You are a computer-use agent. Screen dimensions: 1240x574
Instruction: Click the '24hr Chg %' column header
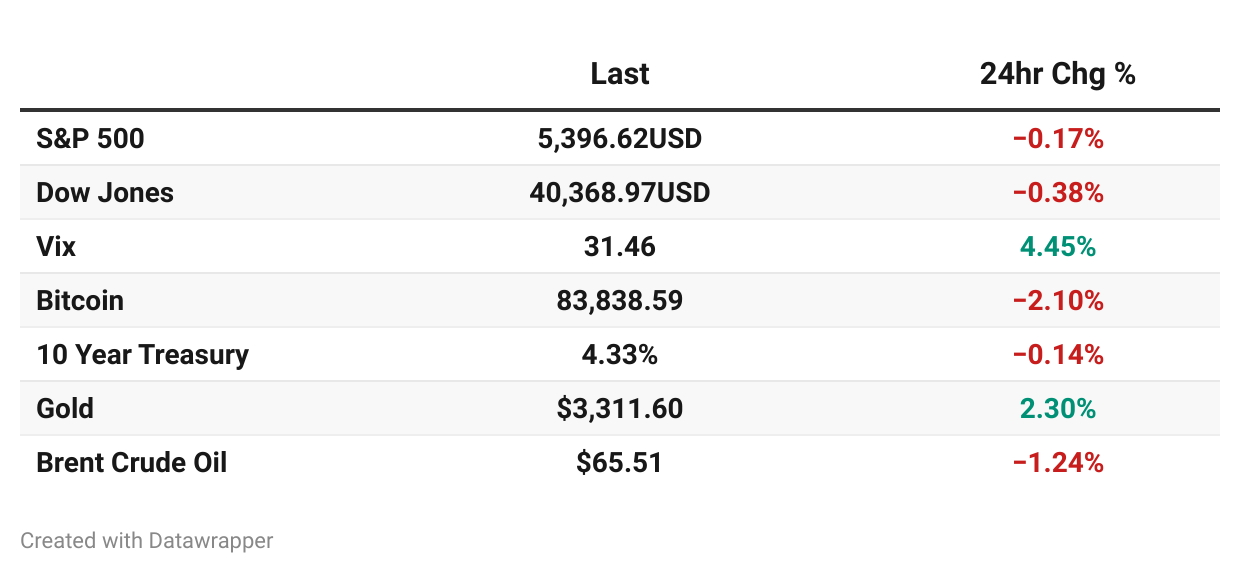pyautogui.click(x=1058, y=74)
